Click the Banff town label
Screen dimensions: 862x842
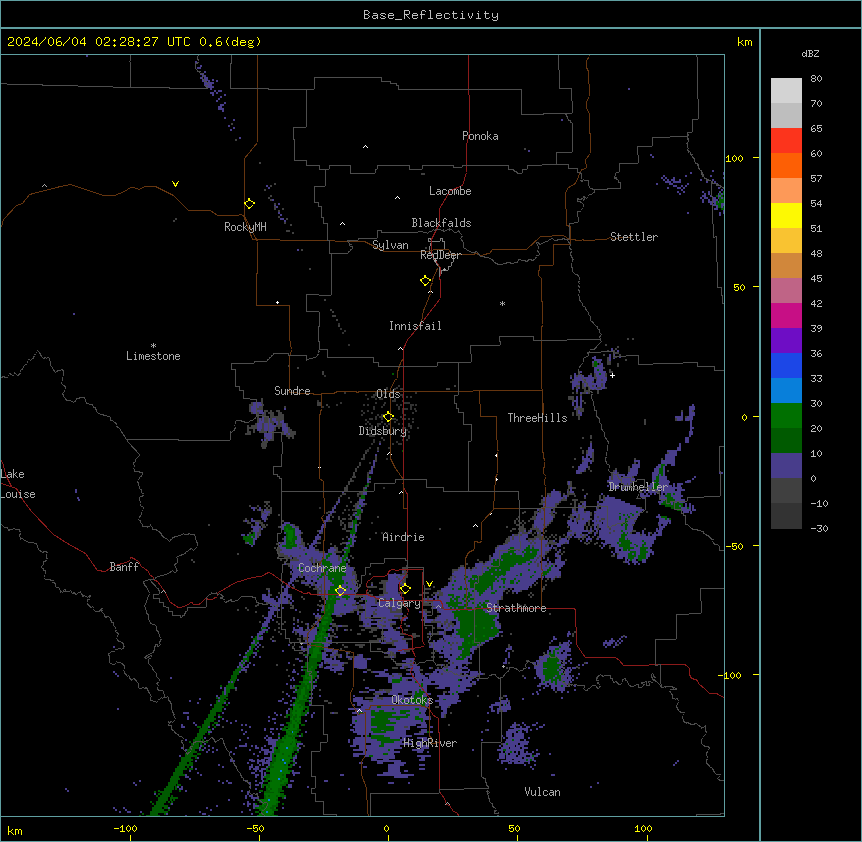point(124,567)
